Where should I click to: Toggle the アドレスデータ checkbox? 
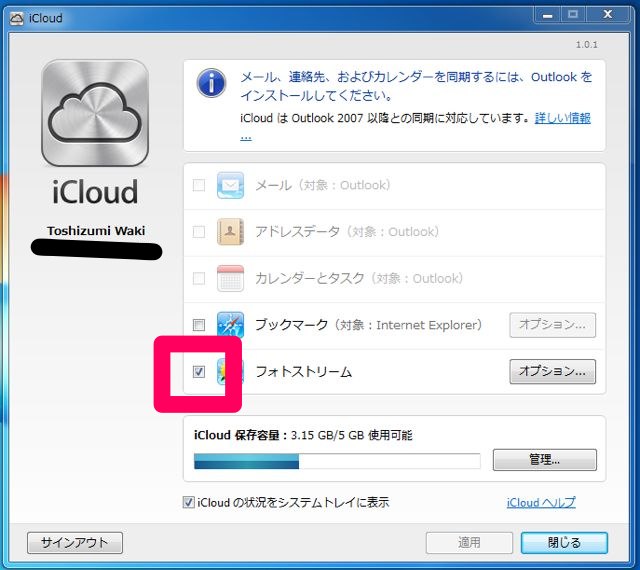coord(199,232)
